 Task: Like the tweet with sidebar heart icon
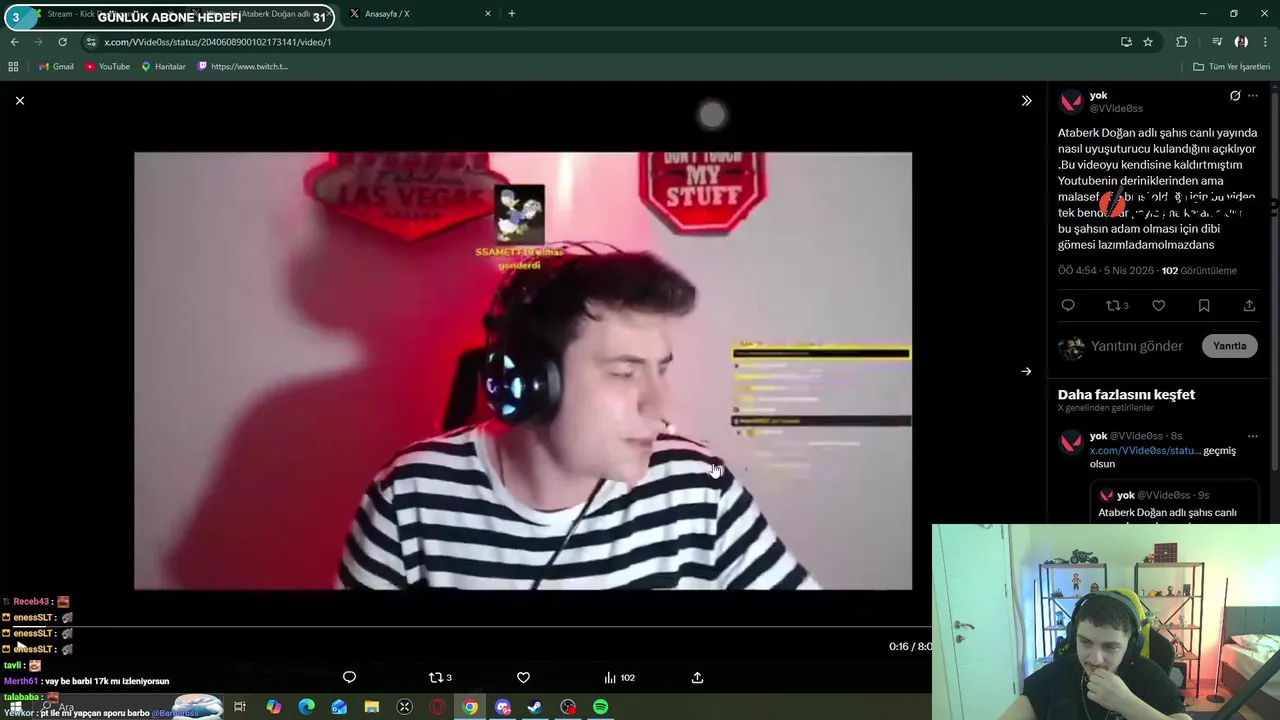click(x=1158, y=306)
